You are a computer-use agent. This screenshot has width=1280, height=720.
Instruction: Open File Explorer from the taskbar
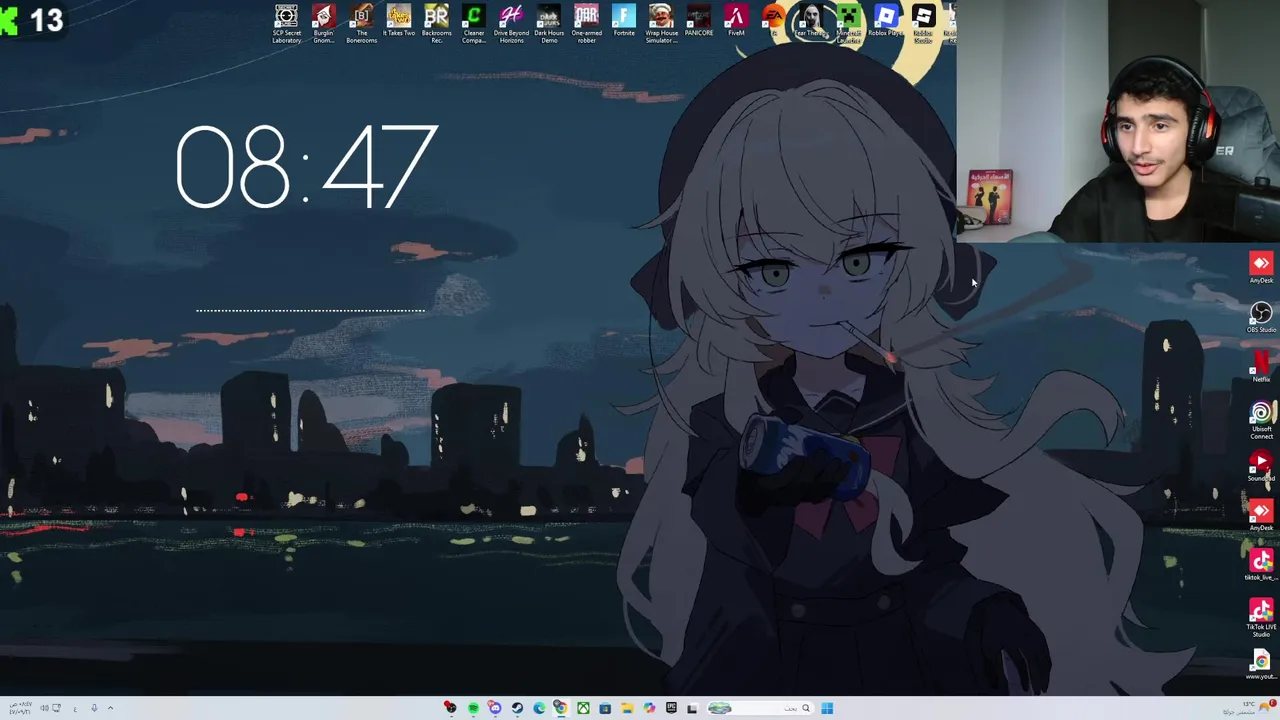pos(627,708)
